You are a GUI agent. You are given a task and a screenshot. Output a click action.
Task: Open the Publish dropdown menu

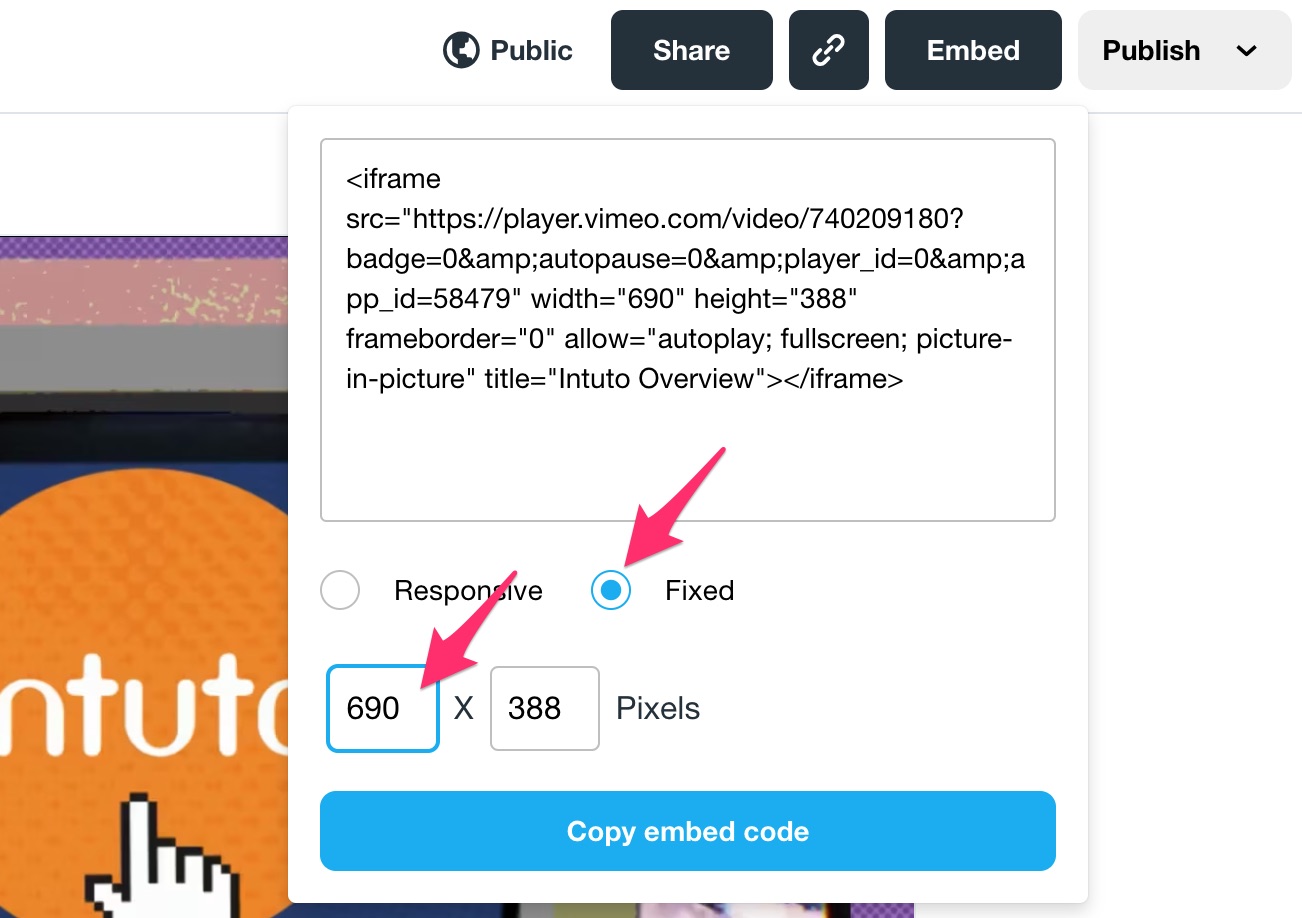(x=1151, y=51)
